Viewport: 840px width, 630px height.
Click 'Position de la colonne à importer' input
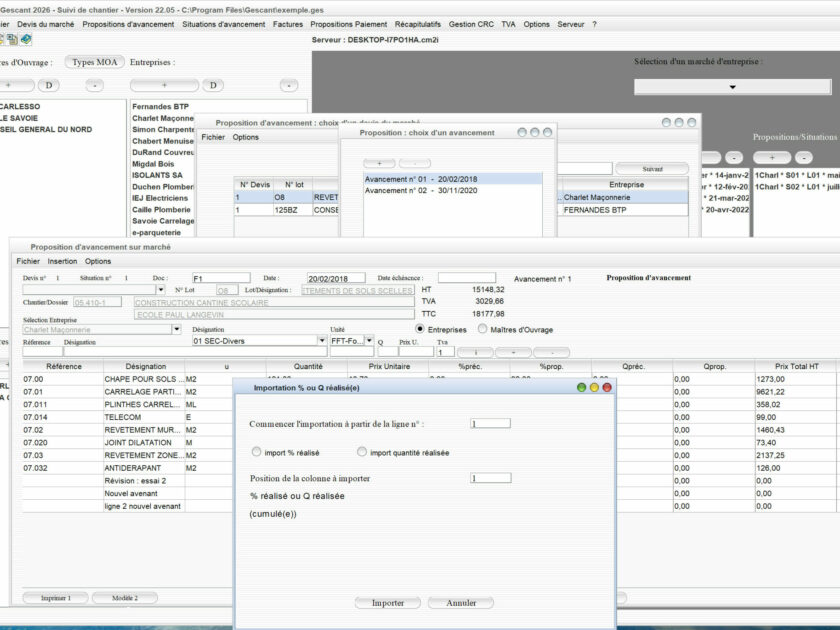[x=490, y=478]
